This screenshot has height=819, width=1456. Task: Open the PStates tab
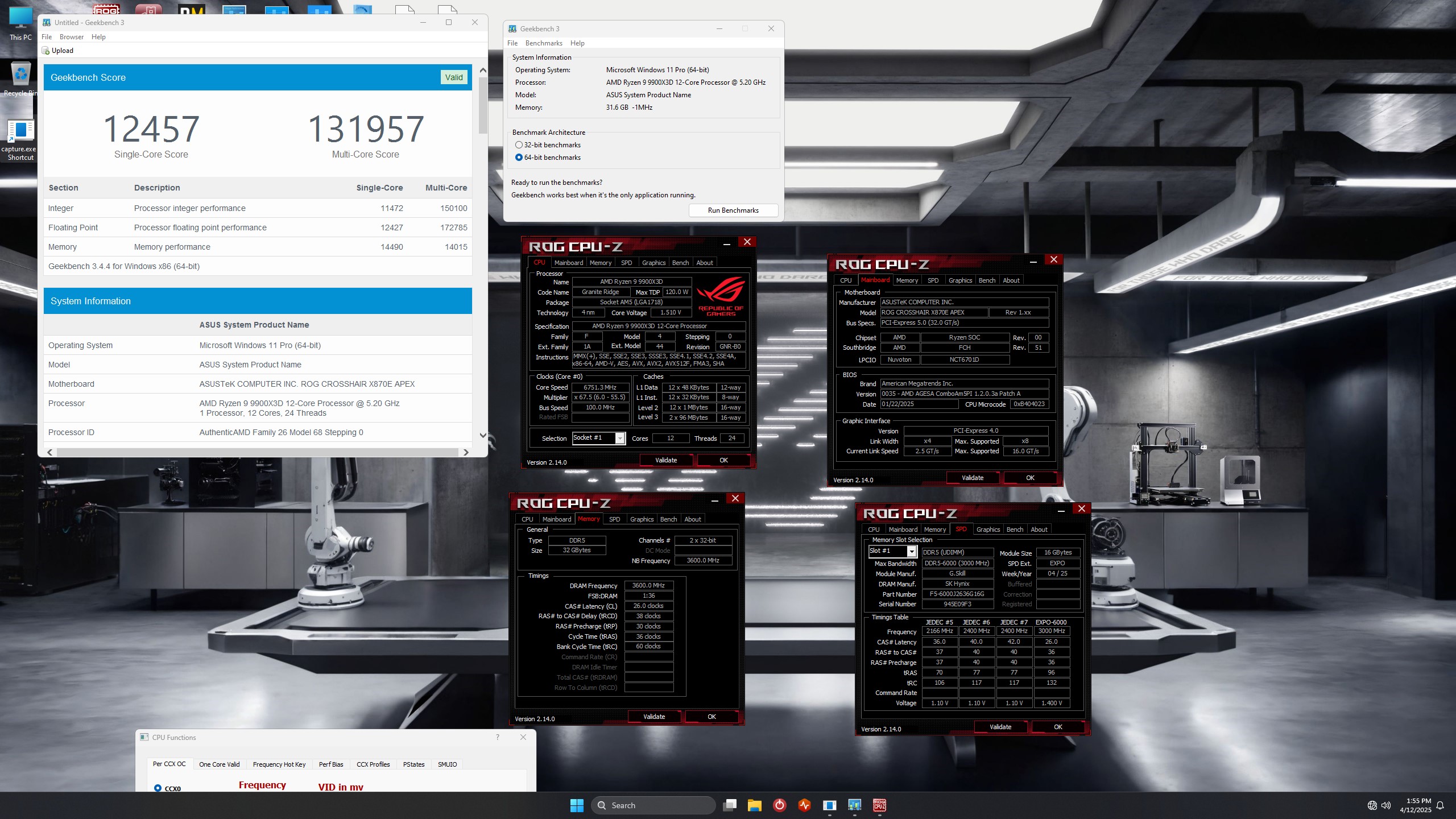(x=414, y=764)
